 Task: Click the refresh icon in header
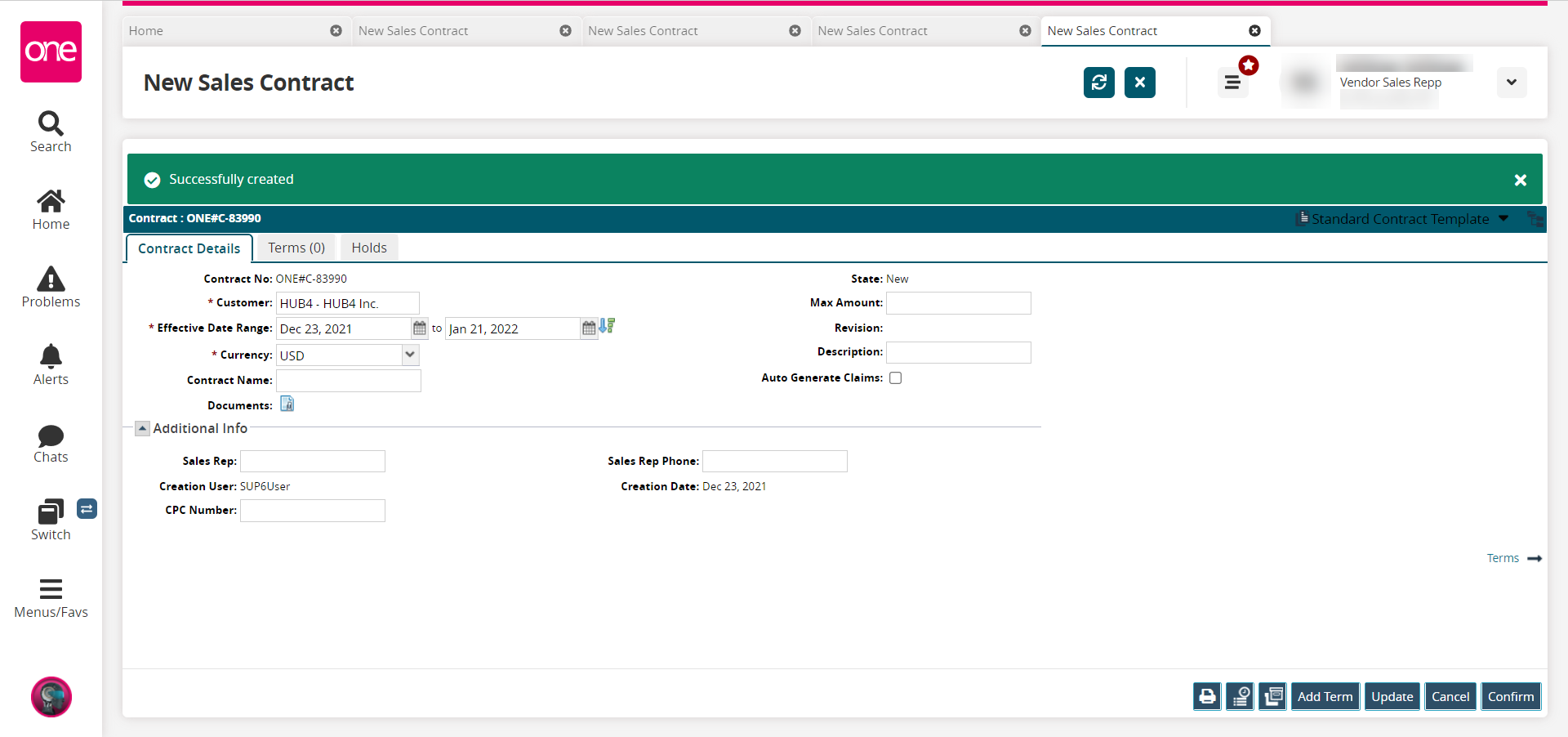pos(1098,83)
